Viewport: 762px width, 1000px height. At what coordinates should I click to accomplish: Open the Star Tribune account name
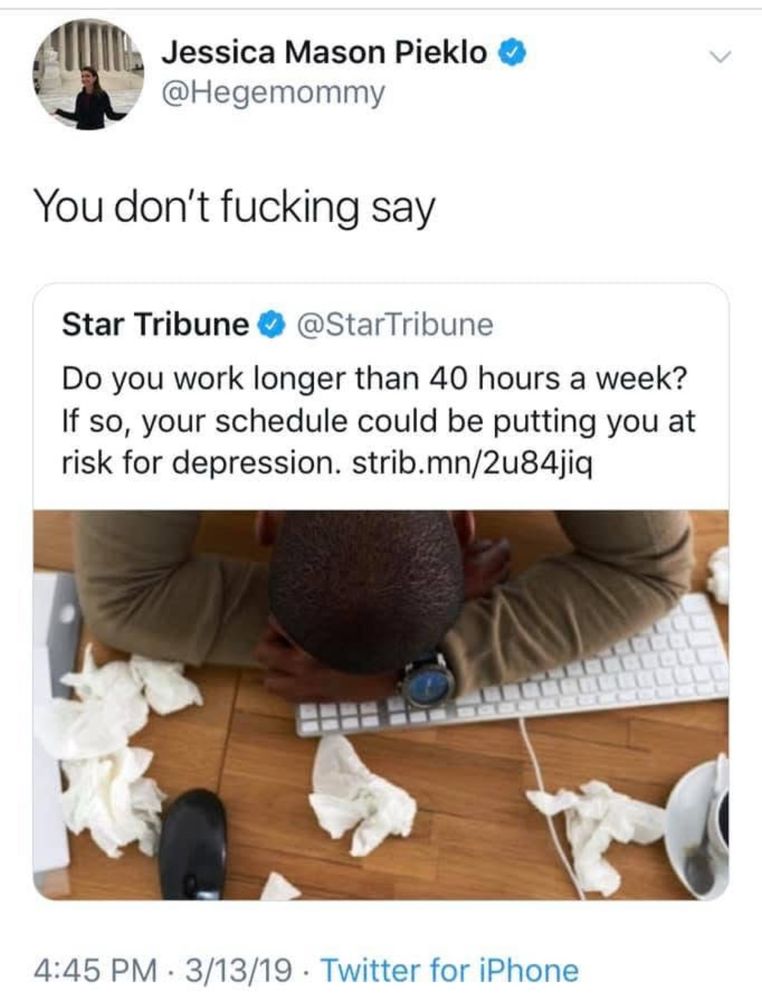pos(156,325)
